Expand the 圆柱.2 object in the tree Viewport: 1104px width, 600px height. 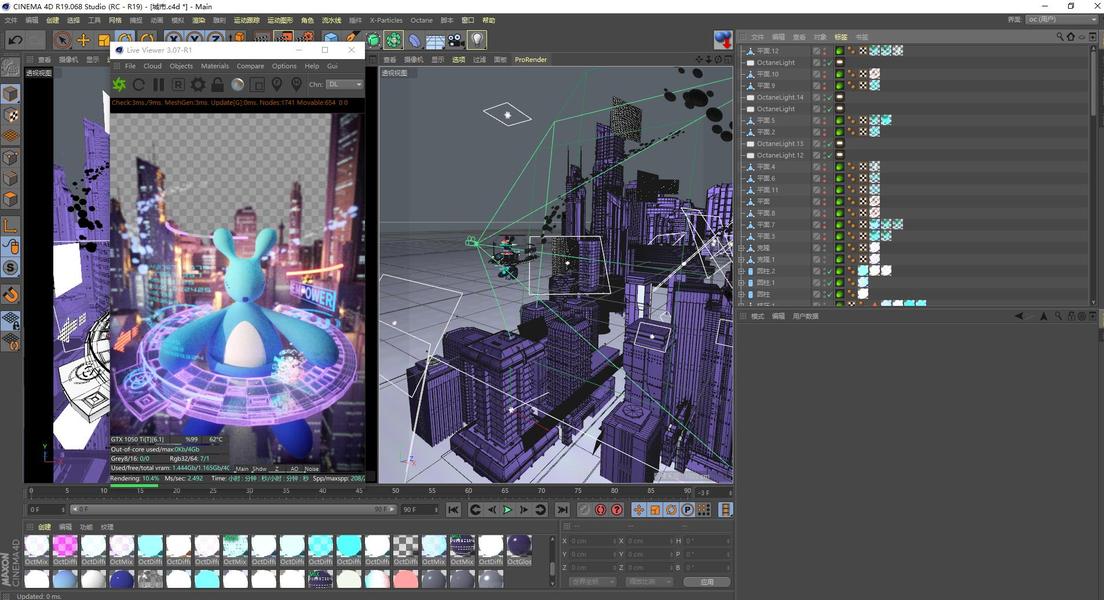coord(741,271)
